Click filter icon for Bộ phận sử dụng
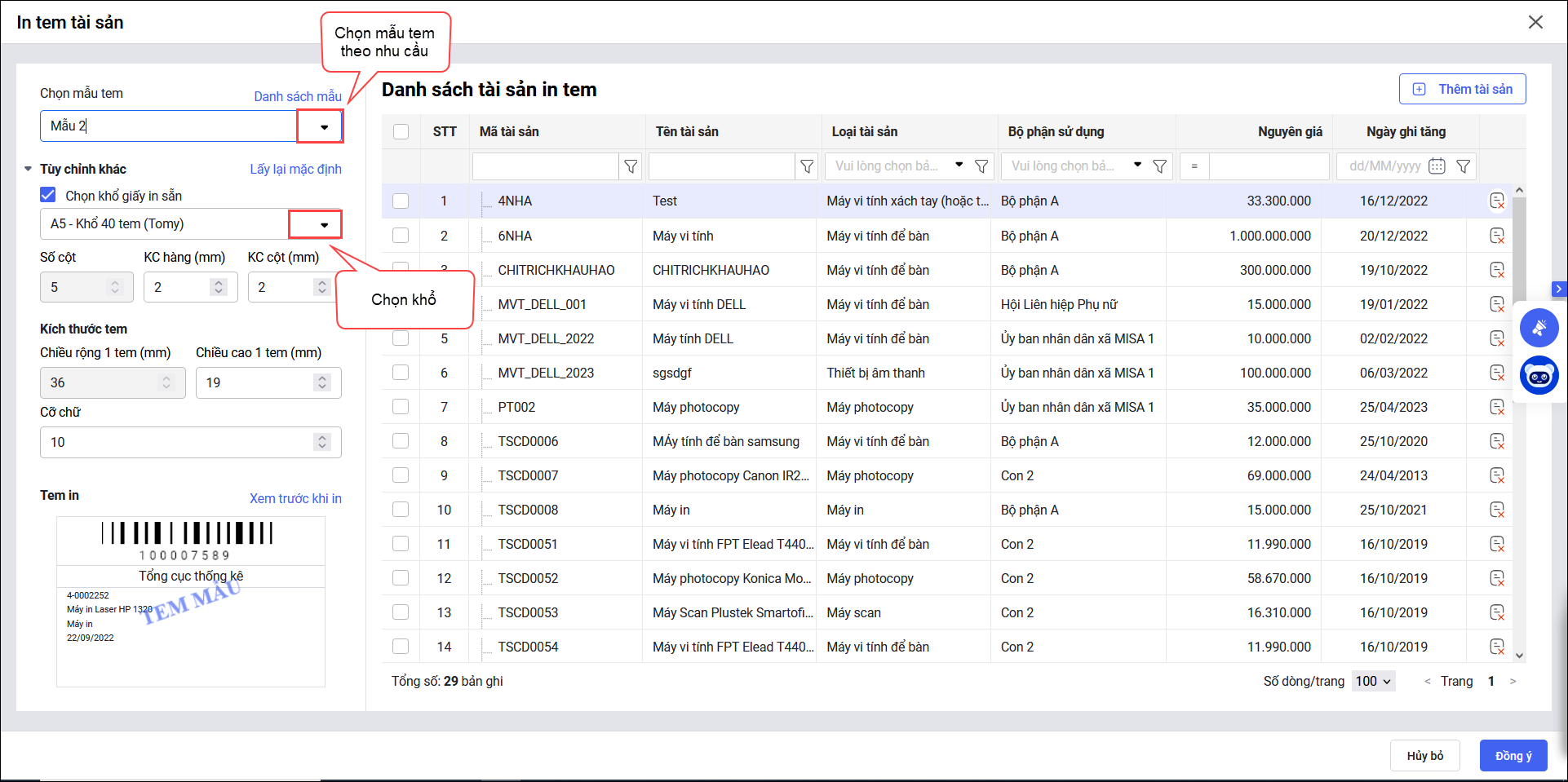The width and height of the screenshot is (1568, 782). coord(1159,166)
